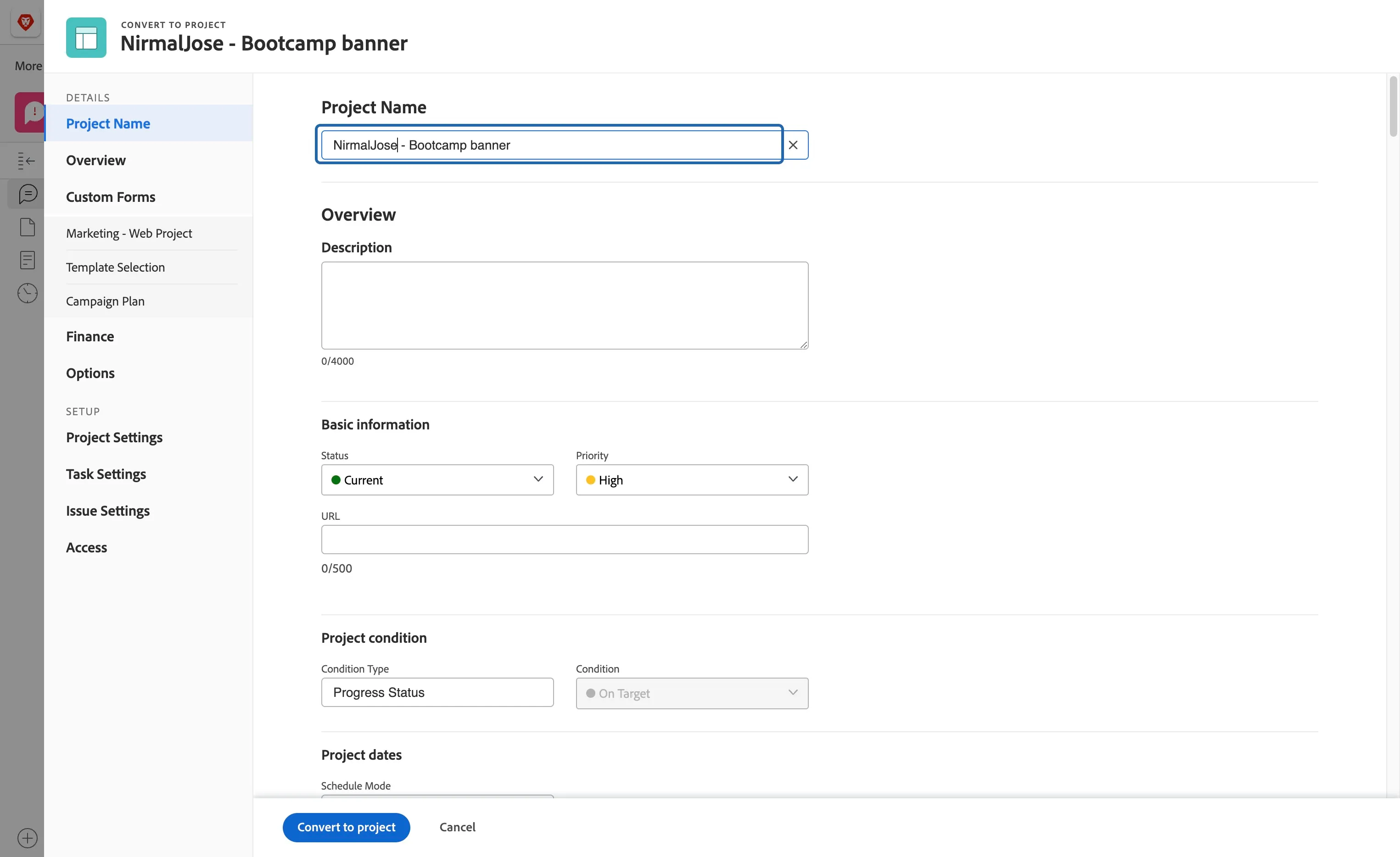Open the Condition dropdown showing On Target

(x=691, y=693)
